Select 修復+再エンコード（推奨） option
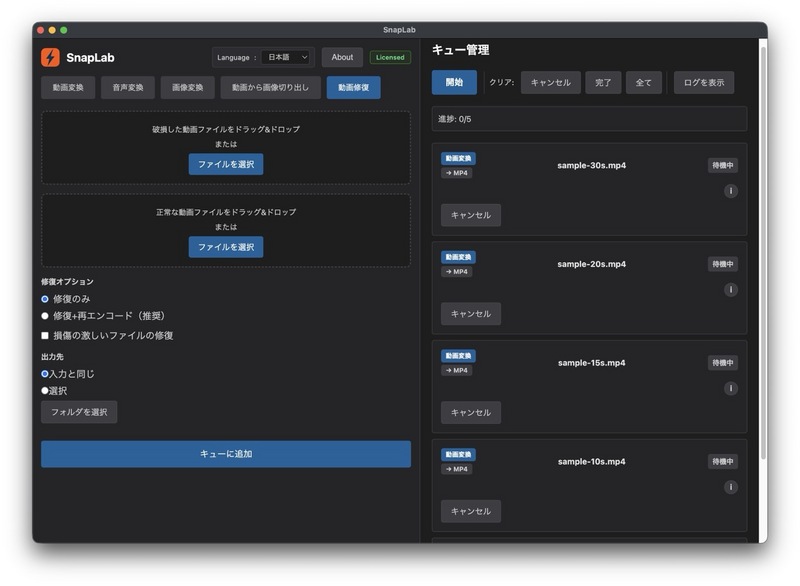800x586 pixels. (x=45, y=316)
